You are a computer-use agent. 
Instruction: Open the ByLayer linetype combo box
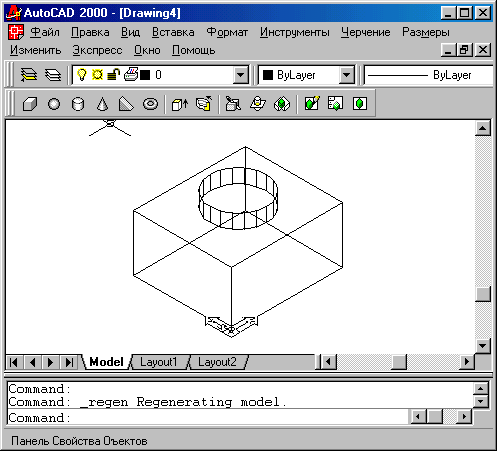tap(429, 75)
